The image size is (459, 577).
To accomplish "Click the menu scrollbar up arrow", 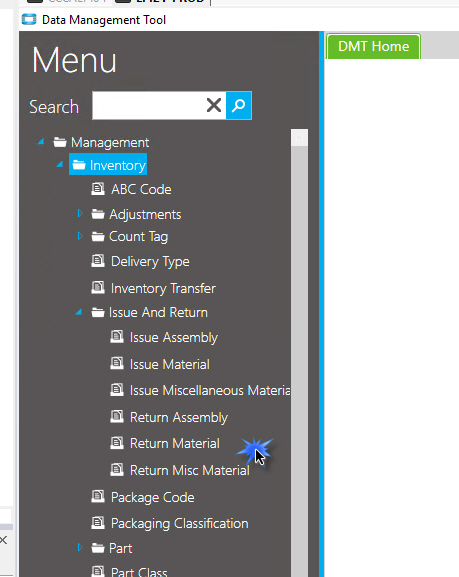I will point(299,138).
